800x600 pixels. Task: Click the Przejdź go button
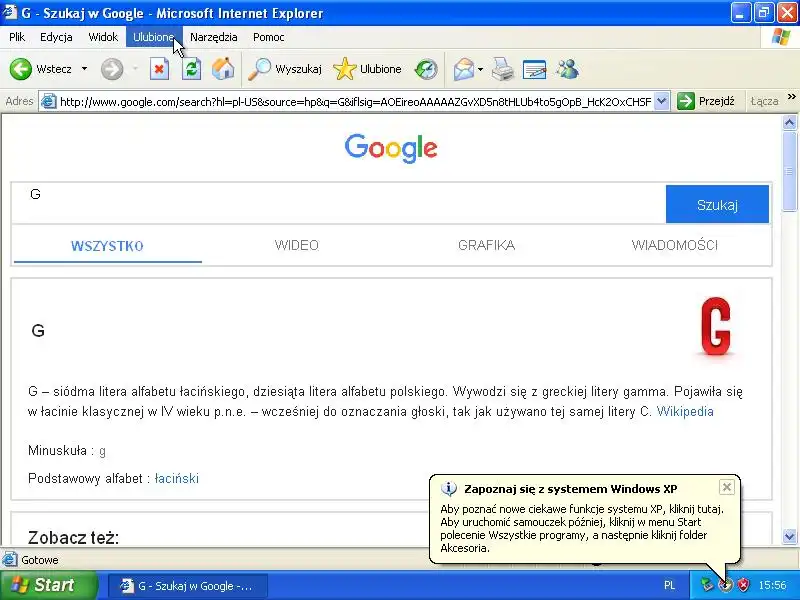(x=706, y=101)
